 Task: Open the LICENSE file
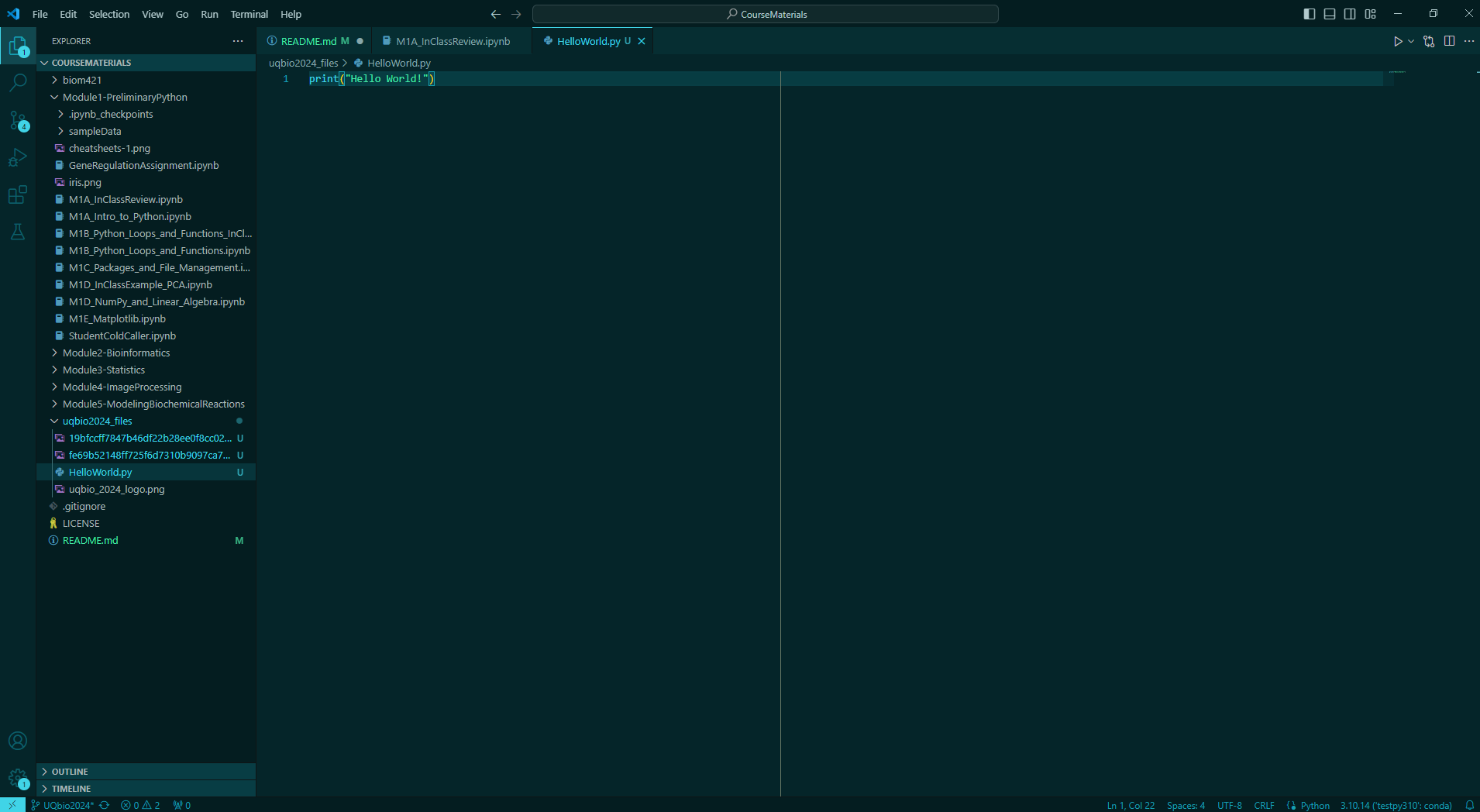pos(146,523)
